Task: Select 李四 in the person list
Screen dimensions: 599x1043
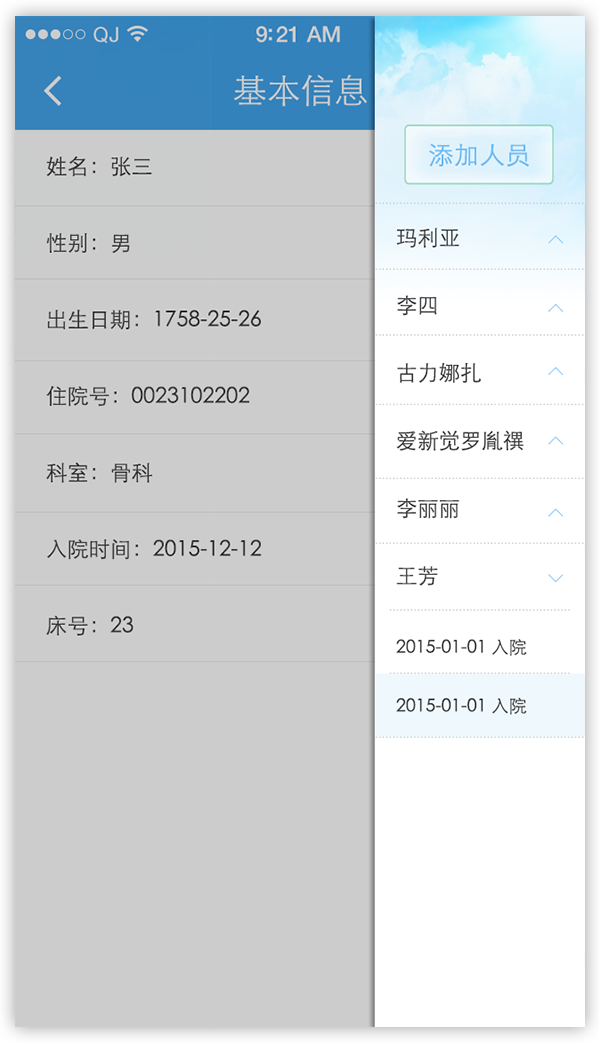Action: point(418,306)
